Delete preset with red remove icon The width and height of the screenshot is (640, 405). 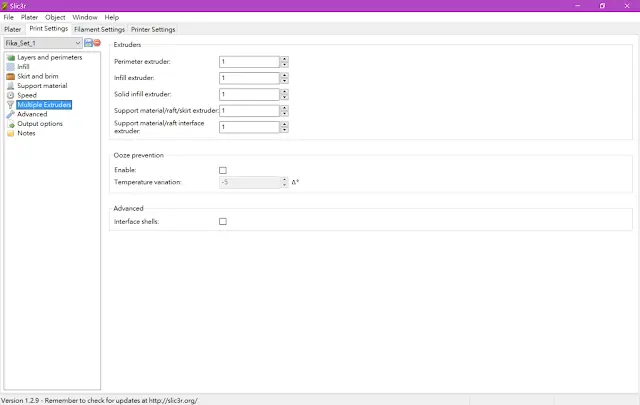point(97,42)
